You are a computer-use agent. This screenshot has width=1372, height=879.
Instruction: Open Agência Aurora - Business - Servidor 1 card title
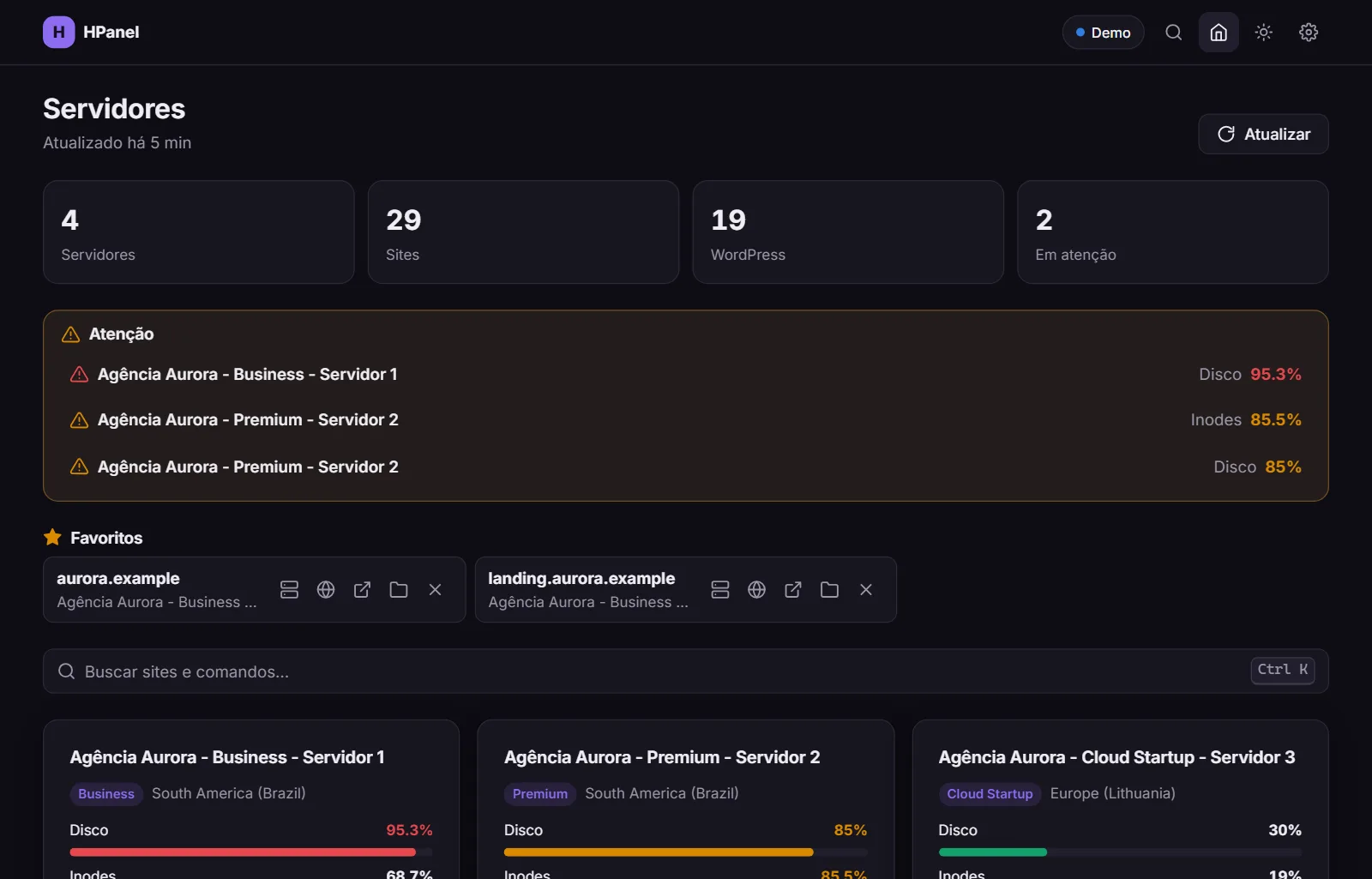(x=227, y=757)
